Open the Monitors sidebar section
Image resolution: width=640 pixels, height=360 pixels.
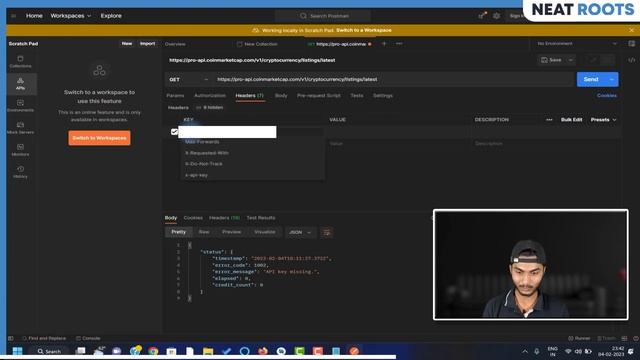20,150
